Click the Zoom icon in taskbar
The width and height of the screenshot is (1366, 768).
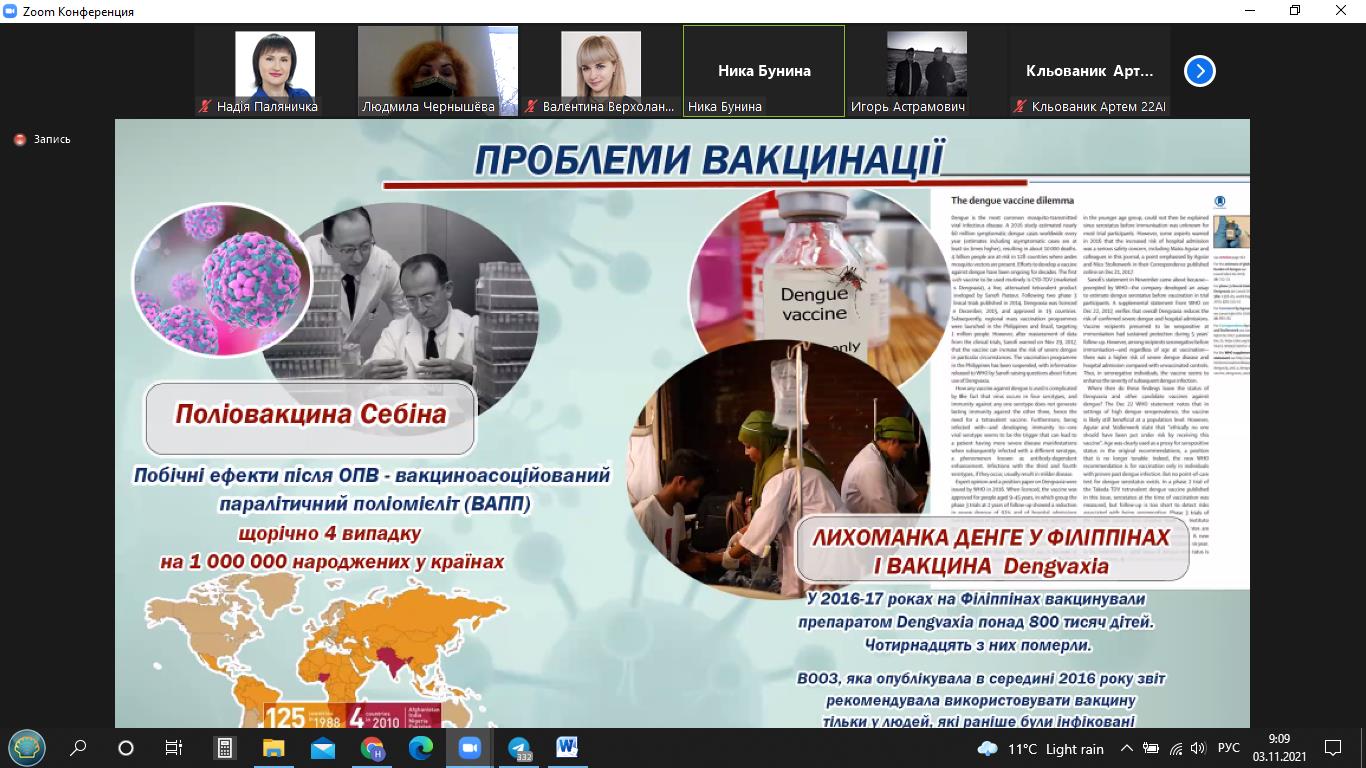click(469, 748)
